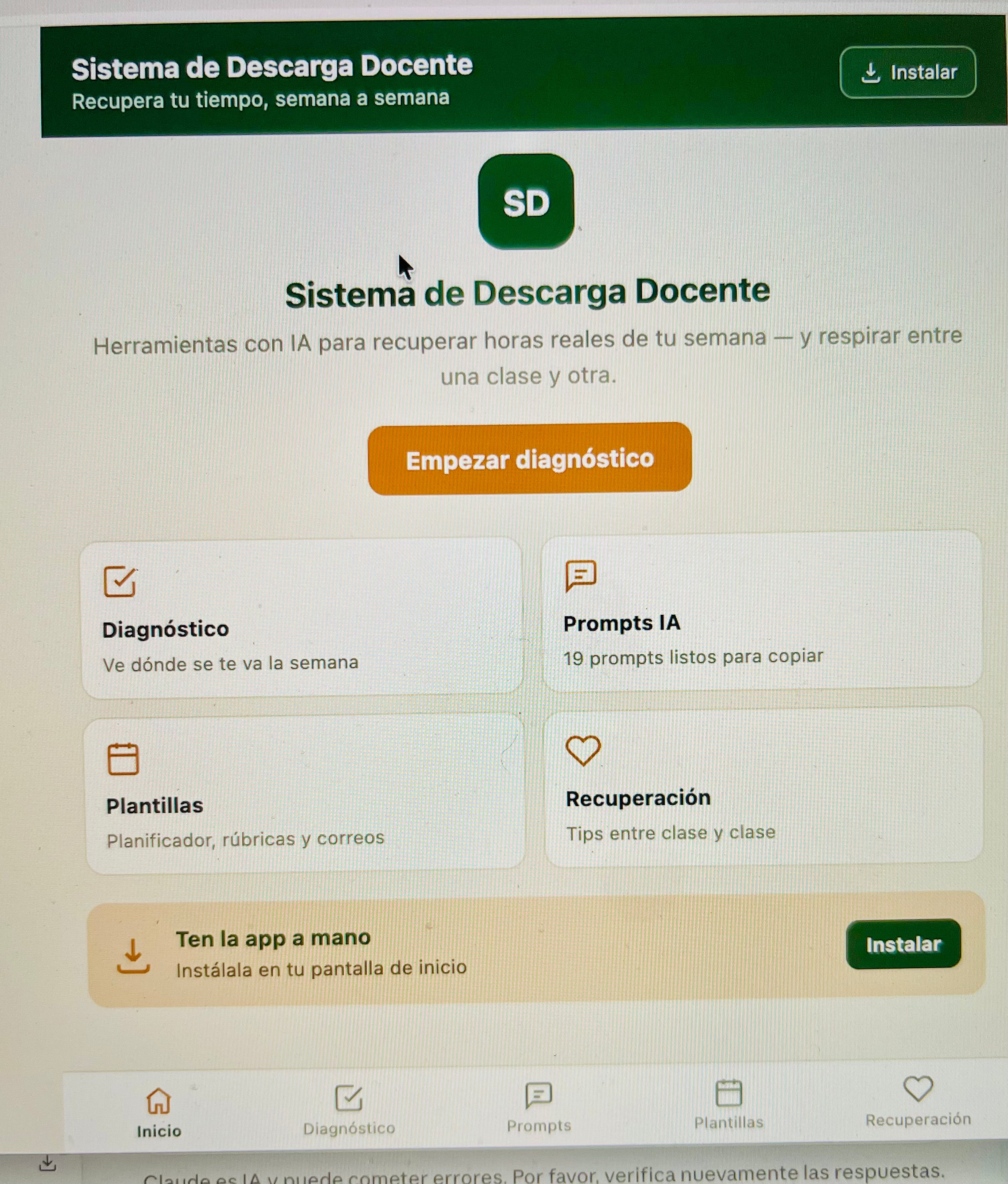Click the home icon in bottom navigation
Image resolution: width=1008 pixels, height=1184 pixels.
pos(159,1101)
